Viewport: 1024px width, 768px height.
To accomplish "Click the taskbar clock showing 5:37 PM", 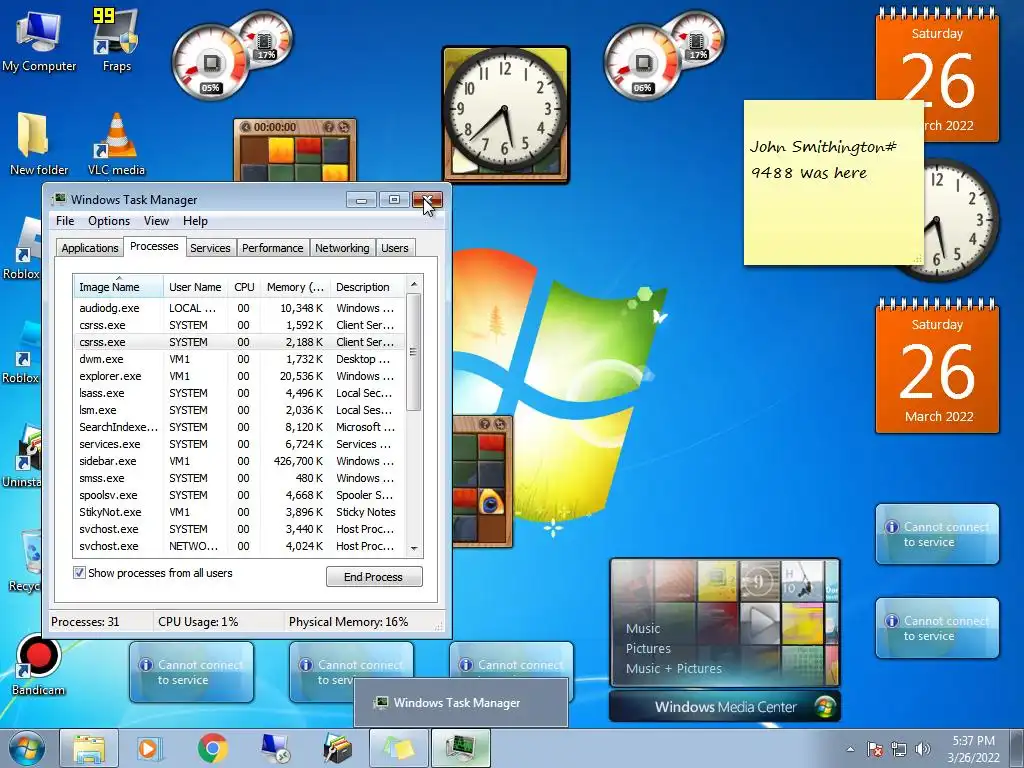I will point(973,749).
